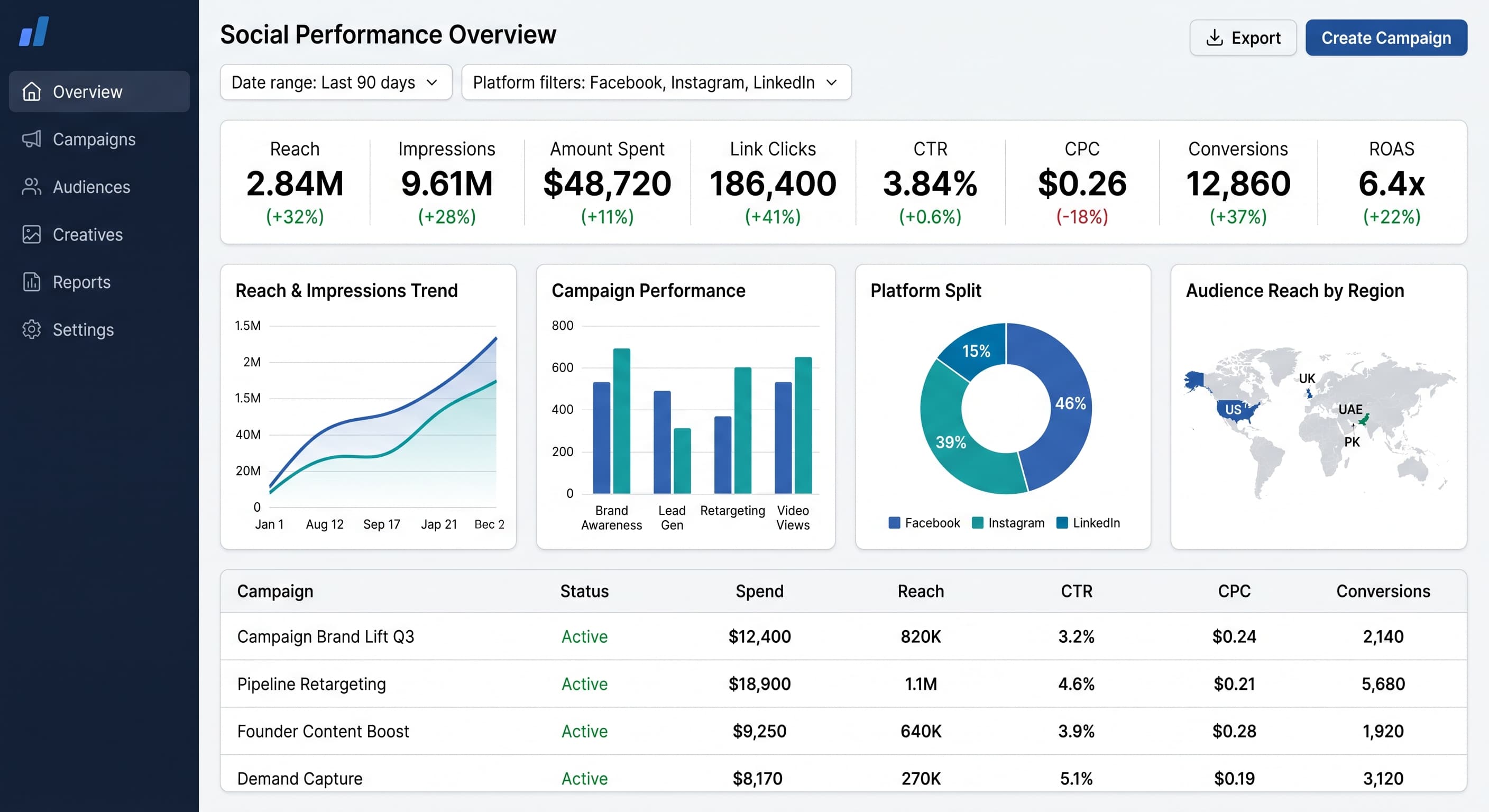Click the $12,400 spend cell

pos(759,636)
